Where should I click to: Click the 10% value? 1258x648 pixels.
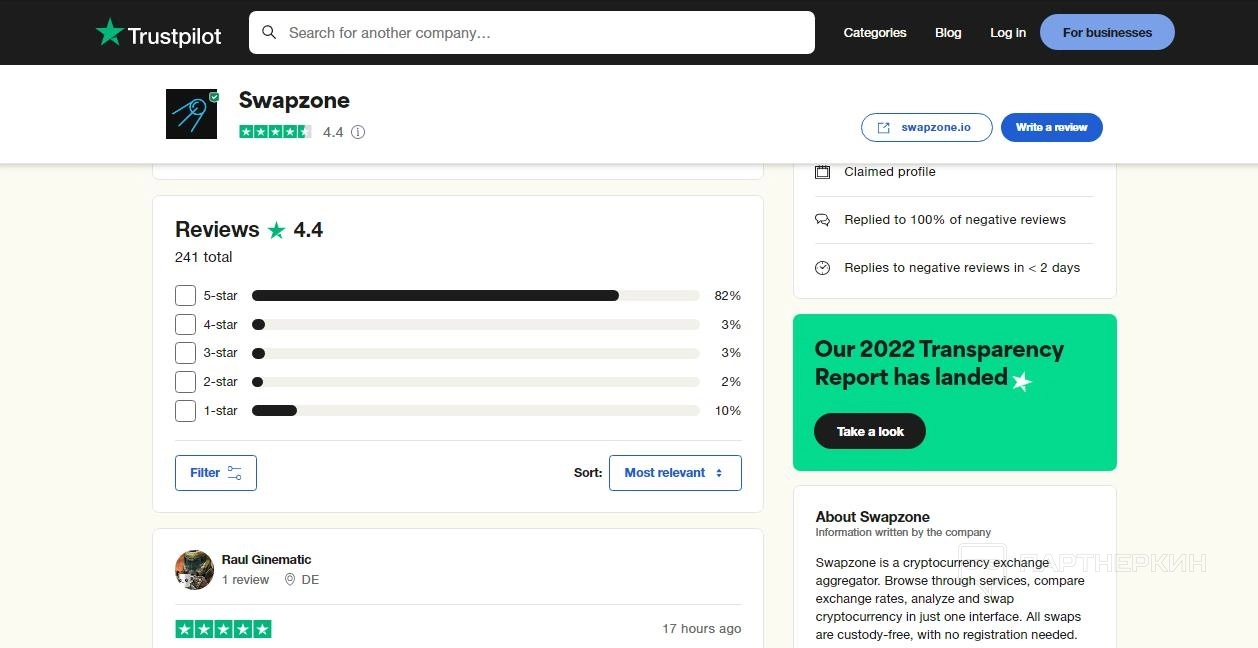(x=727, y=411)
